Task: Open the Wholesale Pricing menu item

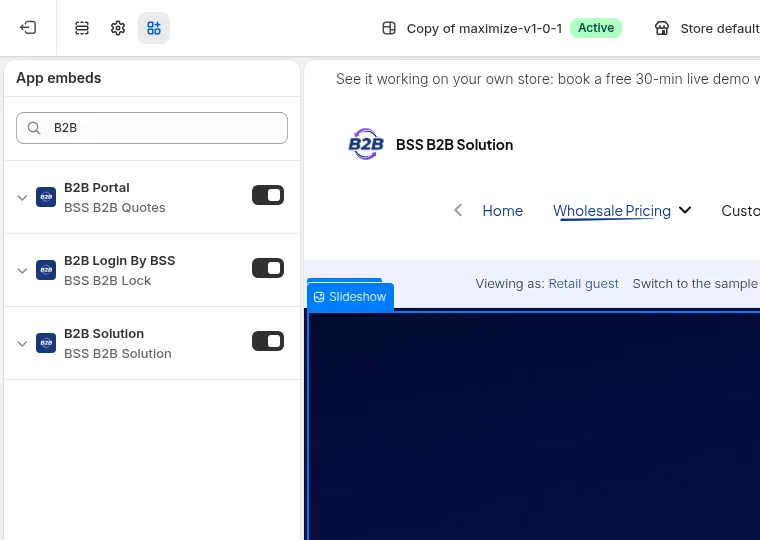Action: point(612,211)
